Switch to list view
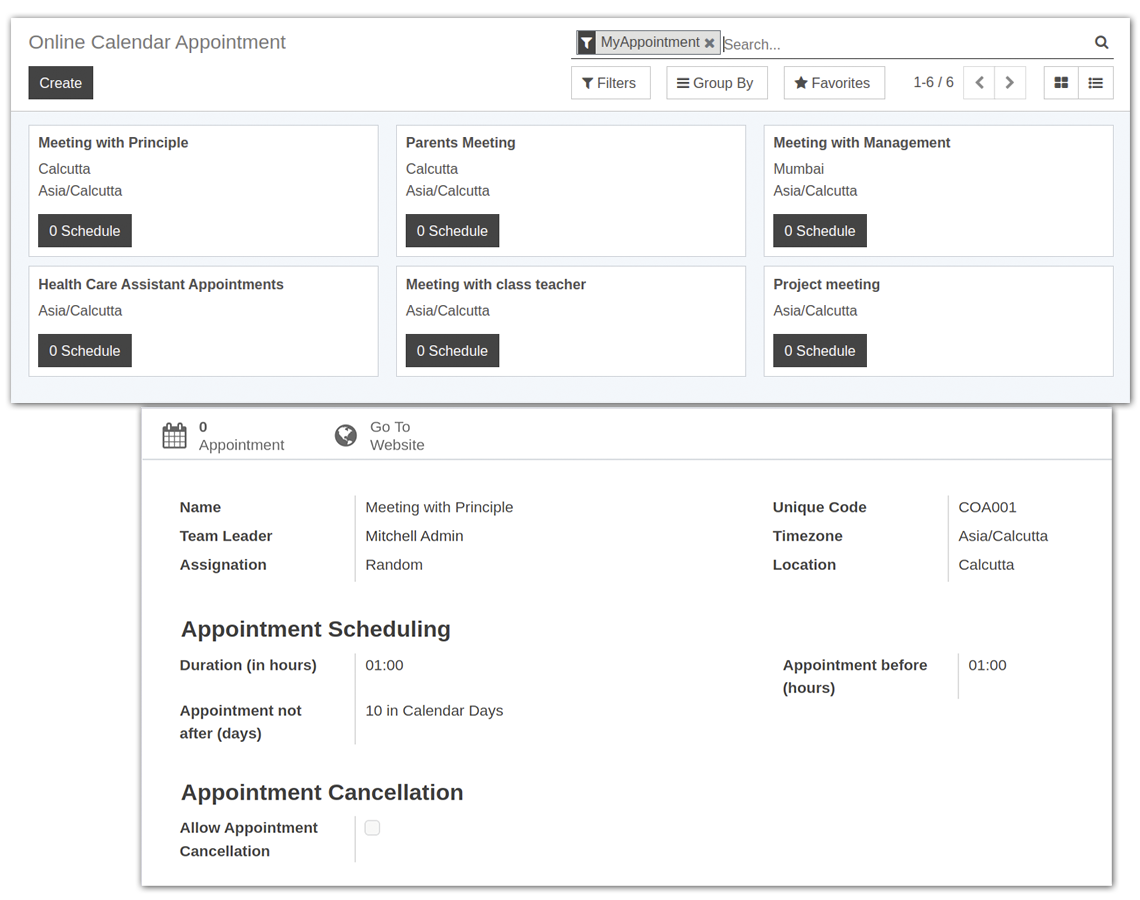The height and width of the screenshot is (900, 1140). tap(1095, 83)
